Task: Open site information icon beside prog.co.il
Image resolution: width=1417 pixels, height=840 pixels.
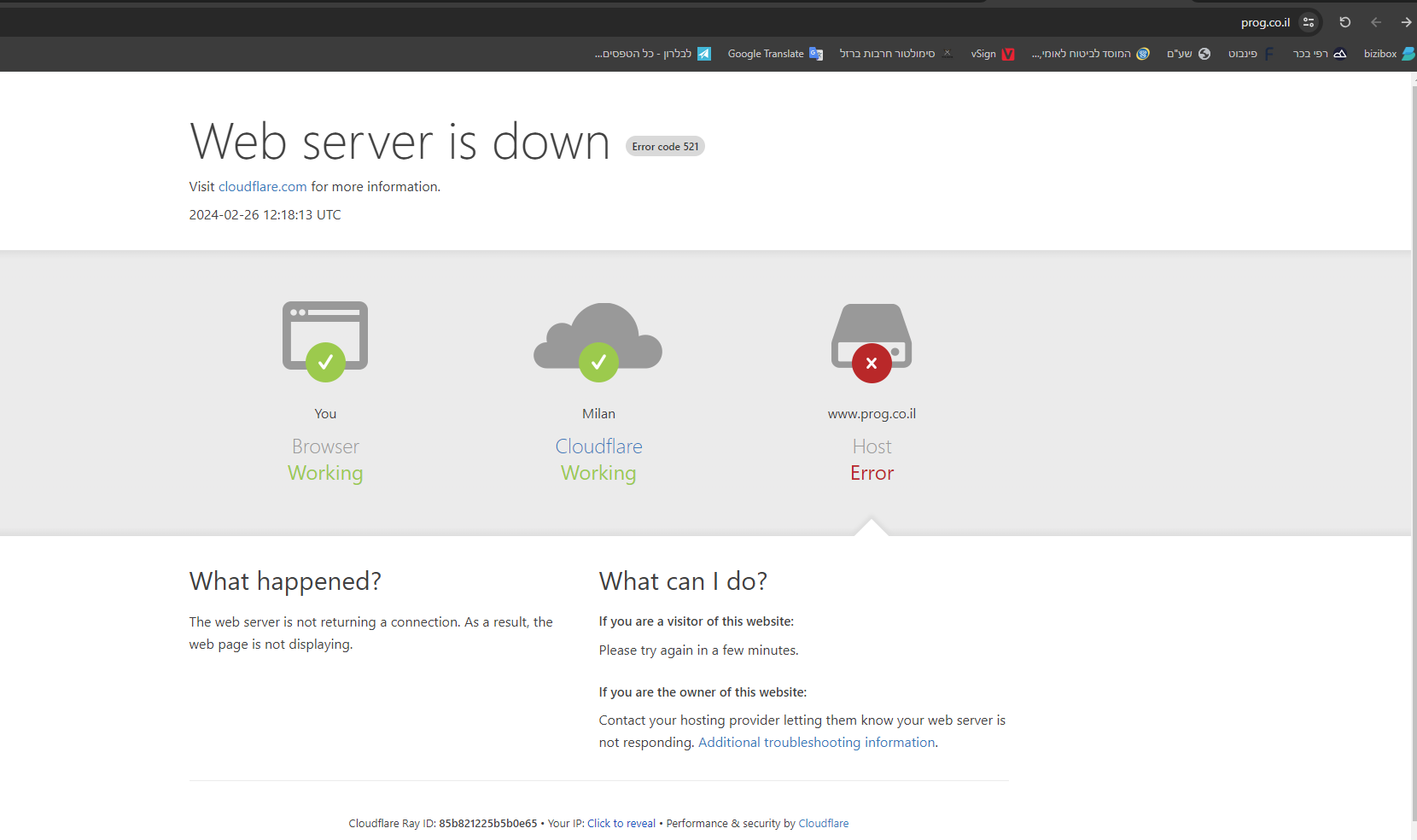Action: pos(1309,22)
